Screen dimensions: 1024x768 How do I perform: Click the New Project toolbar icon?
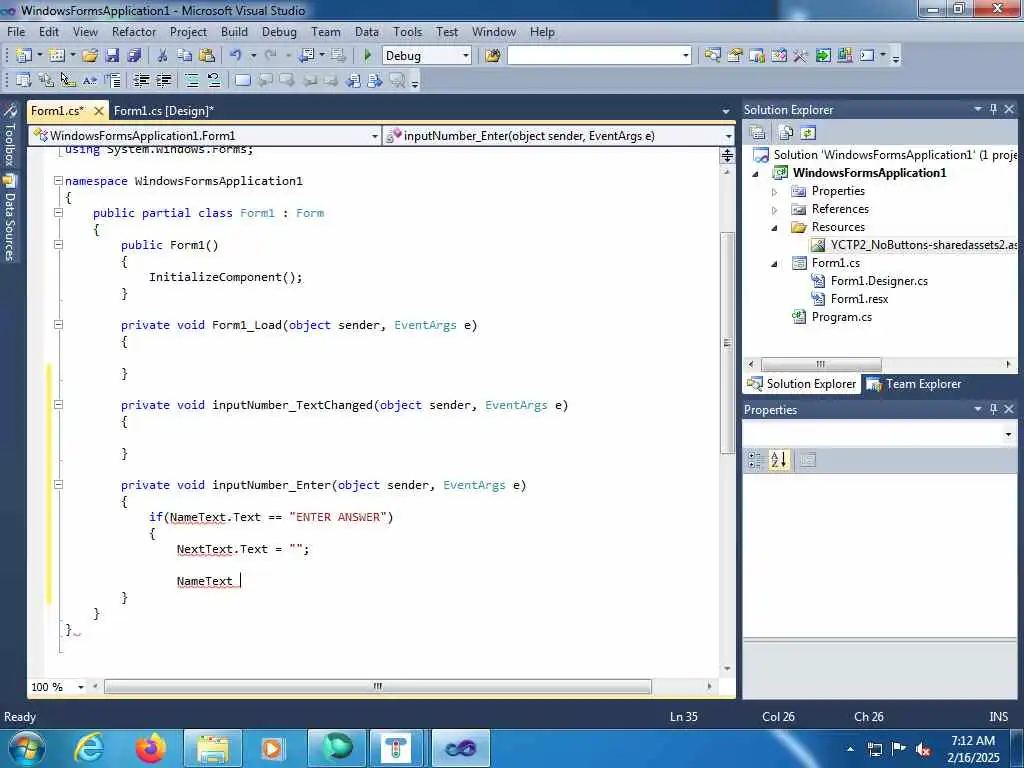click(x=24, y=56)
